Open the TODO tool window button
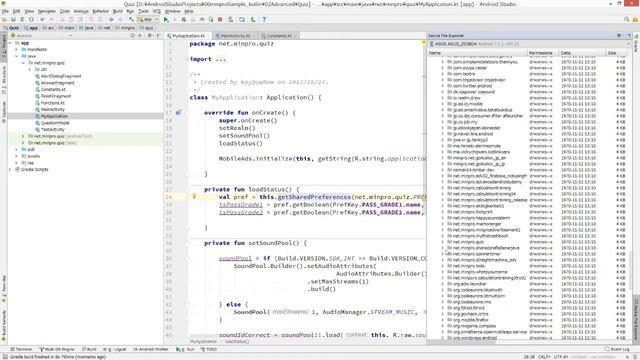The image size is (640, 360). tap(209, 349)
